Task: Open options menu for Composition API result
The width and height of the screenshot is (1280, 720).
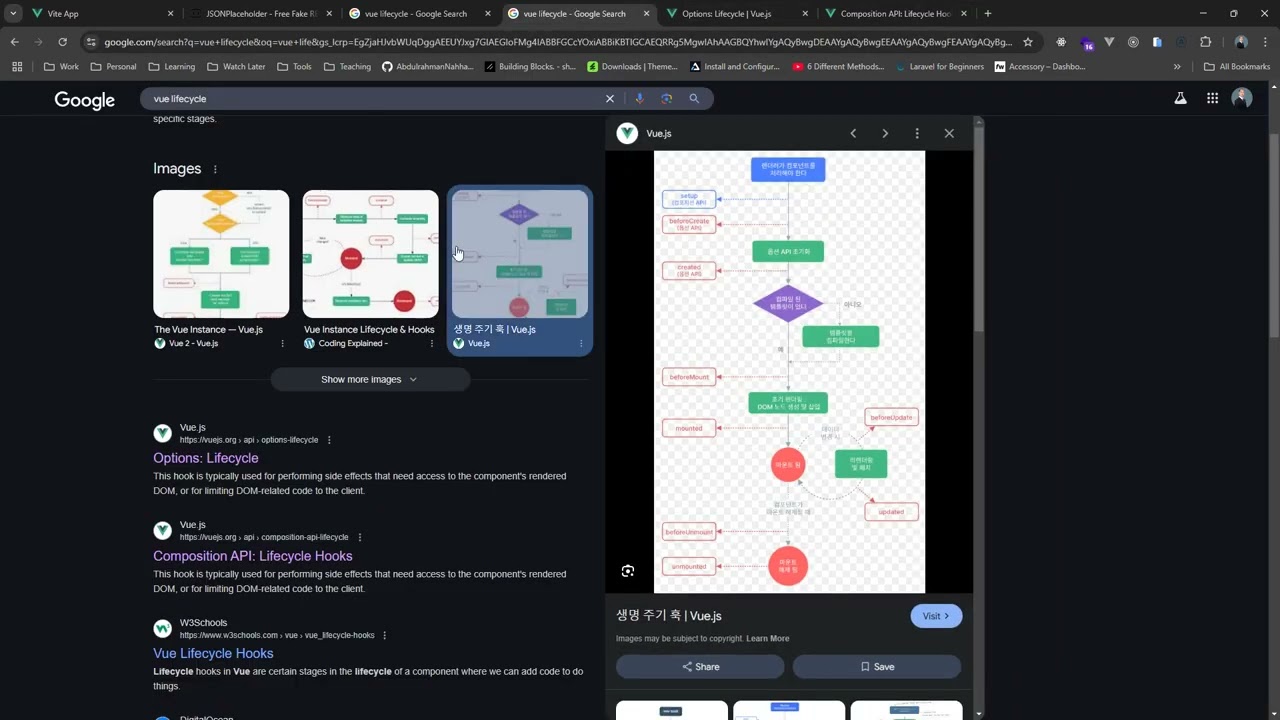Action: pos(360,537)
